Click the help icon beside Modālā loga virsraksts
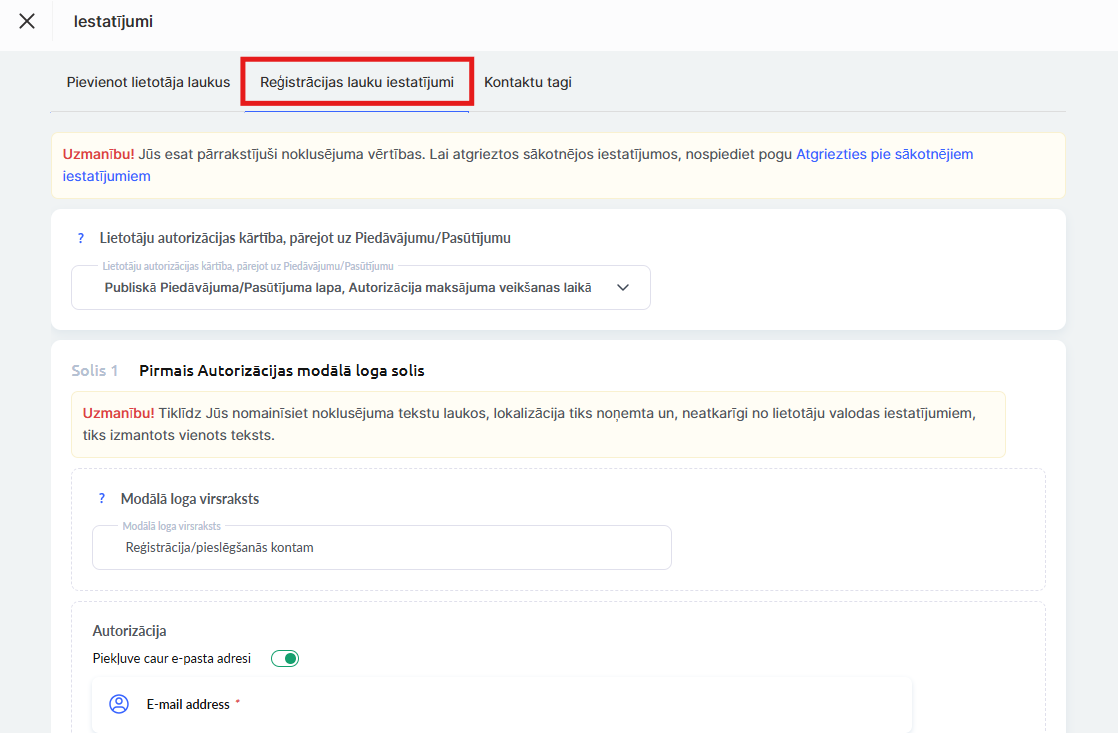 [102, 498]
